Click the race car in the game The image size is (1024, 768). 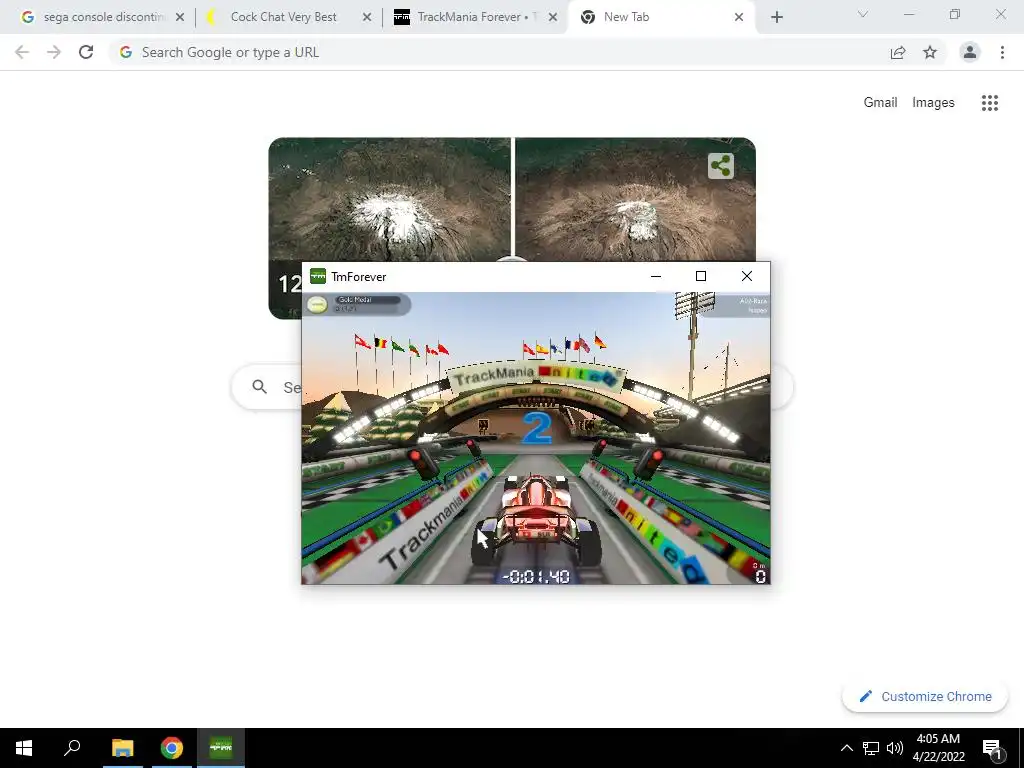pyautogui.click(x=536, y=520)
